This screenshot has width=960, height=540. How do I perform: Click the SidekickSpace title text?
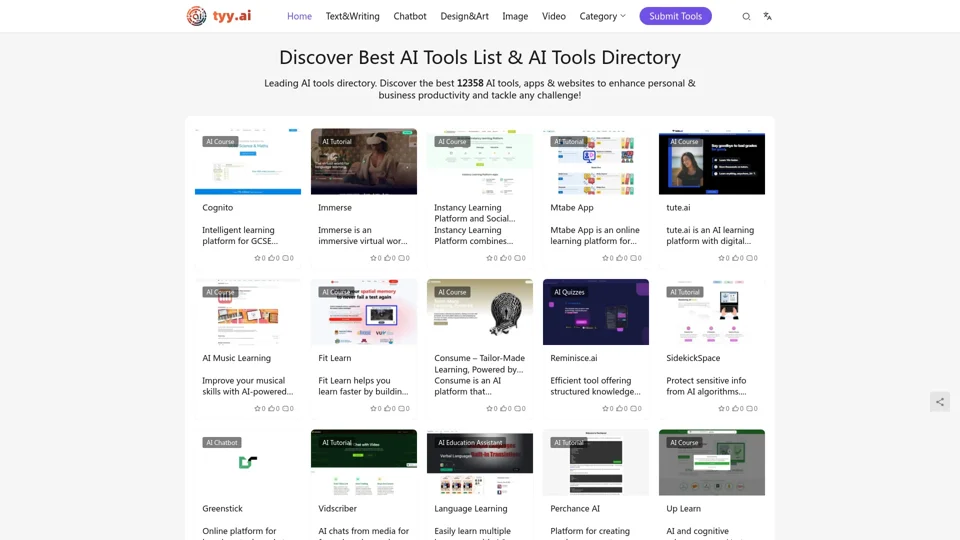[693, 358]
